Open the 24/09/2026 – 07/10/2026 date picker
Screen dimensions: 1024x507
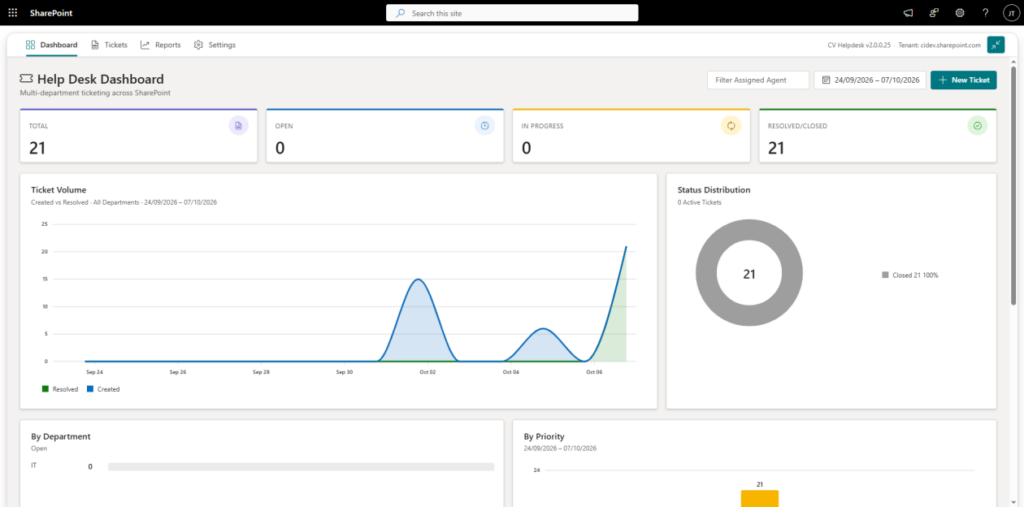click(870, 80)
